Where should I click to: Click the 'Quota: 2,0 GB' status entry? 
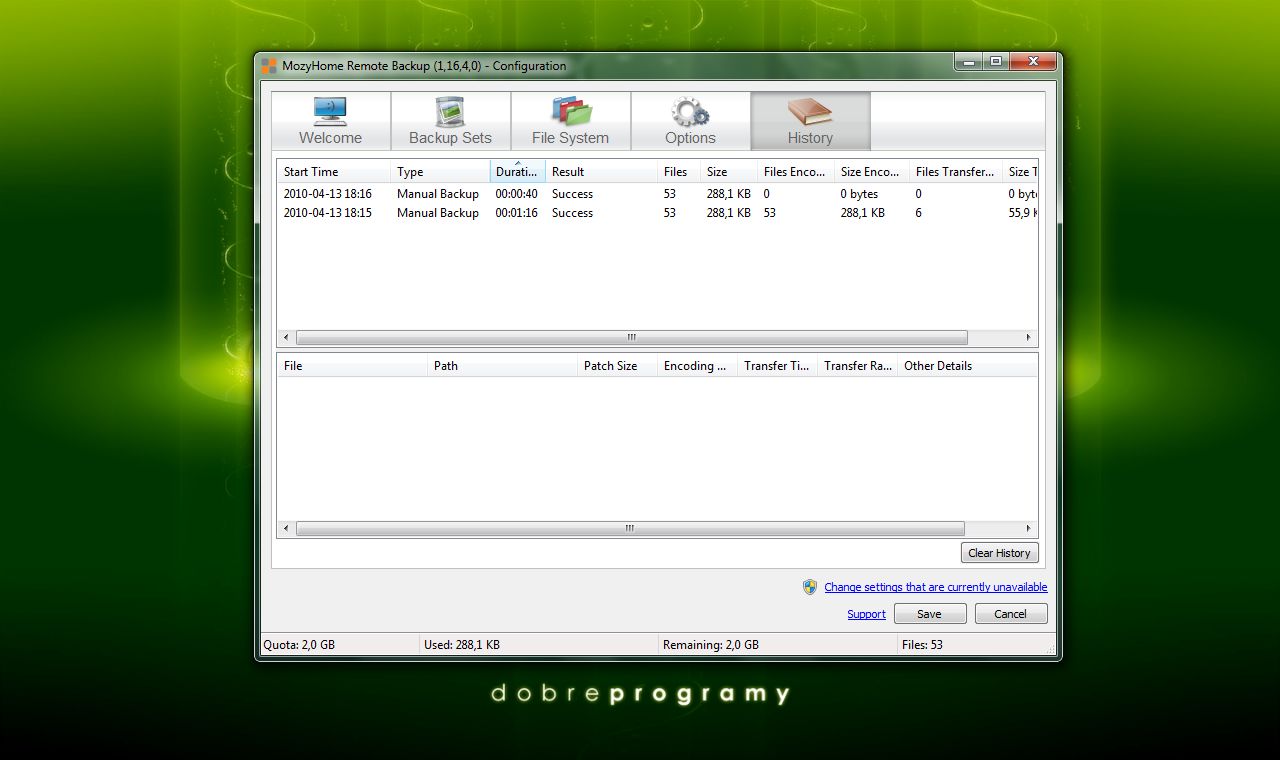tap(299, 645)
